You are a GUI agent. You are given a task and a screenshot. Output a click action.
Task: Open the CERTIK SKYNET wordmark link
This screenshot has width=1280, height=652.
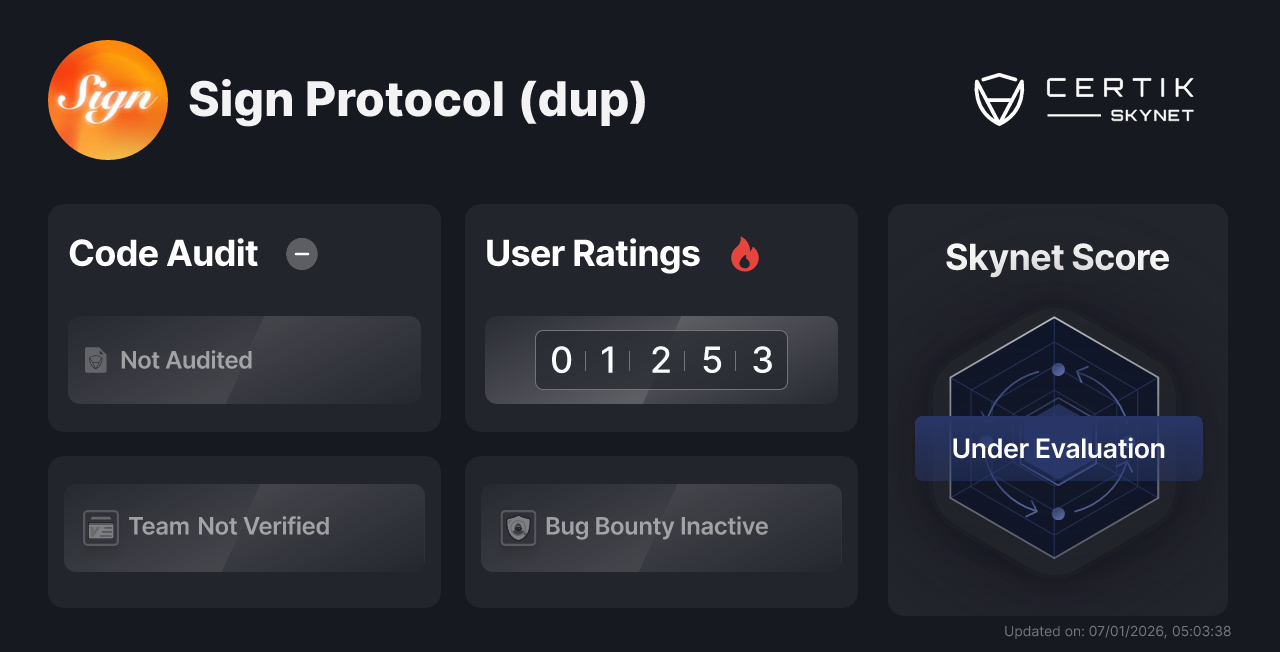1118,96
